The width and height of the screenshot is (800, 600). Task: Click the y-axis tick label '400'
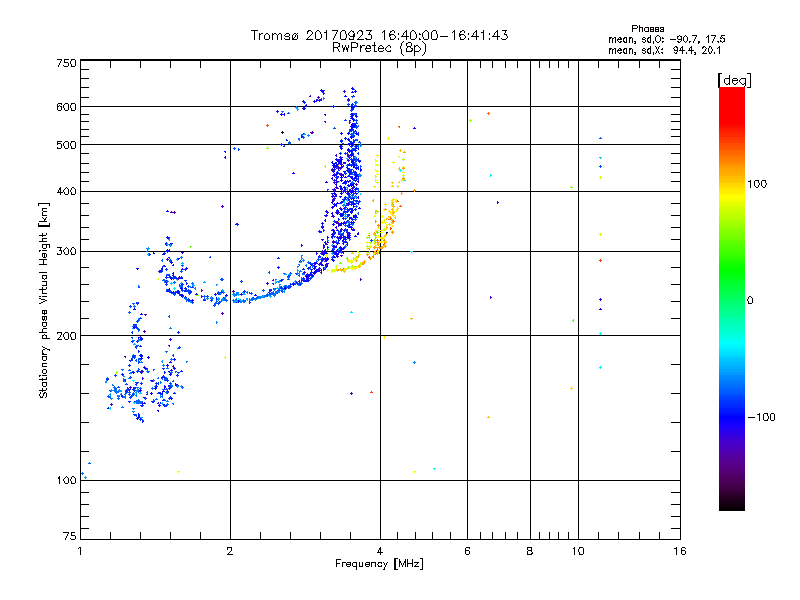(x=67, y=192)
